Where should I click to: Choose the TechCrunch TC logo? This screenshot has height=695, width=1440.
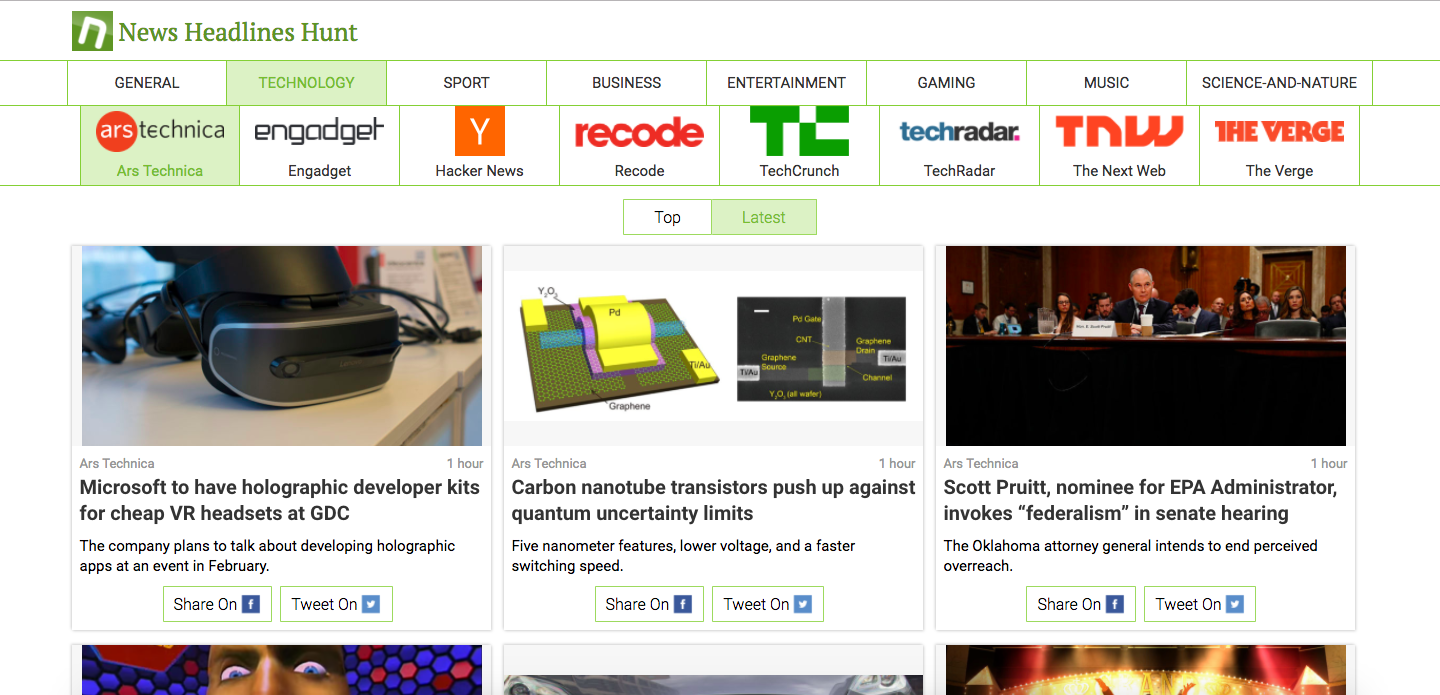pos(800,131)
